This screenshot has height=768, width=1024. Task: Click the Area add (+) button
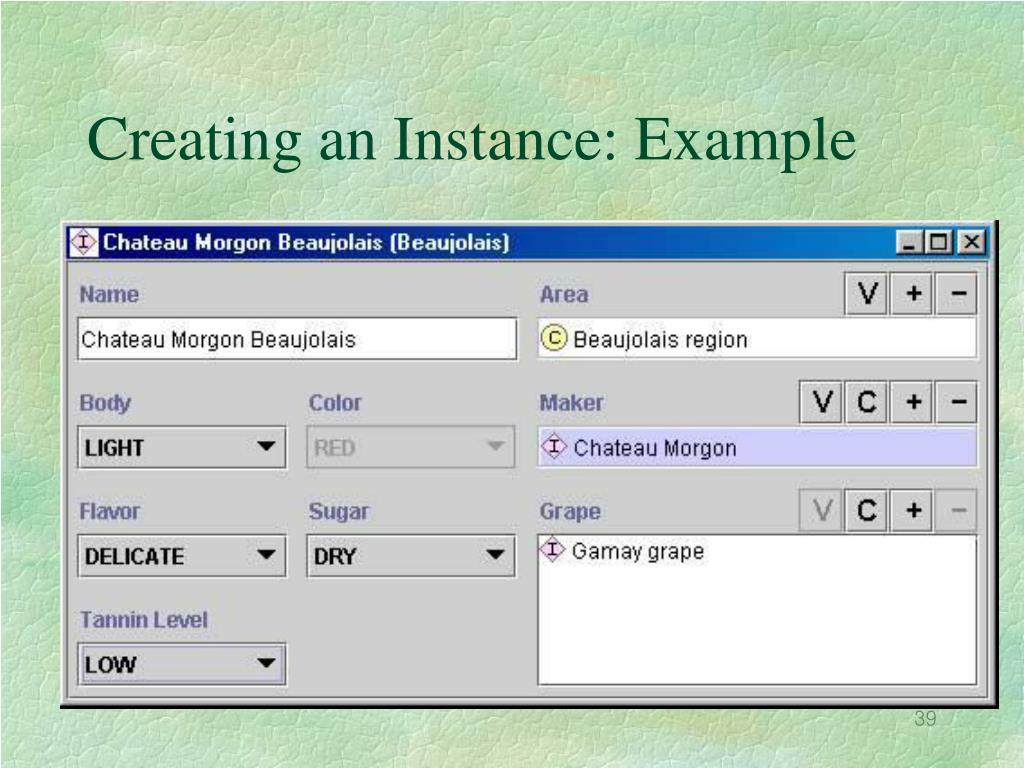coord(913,294)
